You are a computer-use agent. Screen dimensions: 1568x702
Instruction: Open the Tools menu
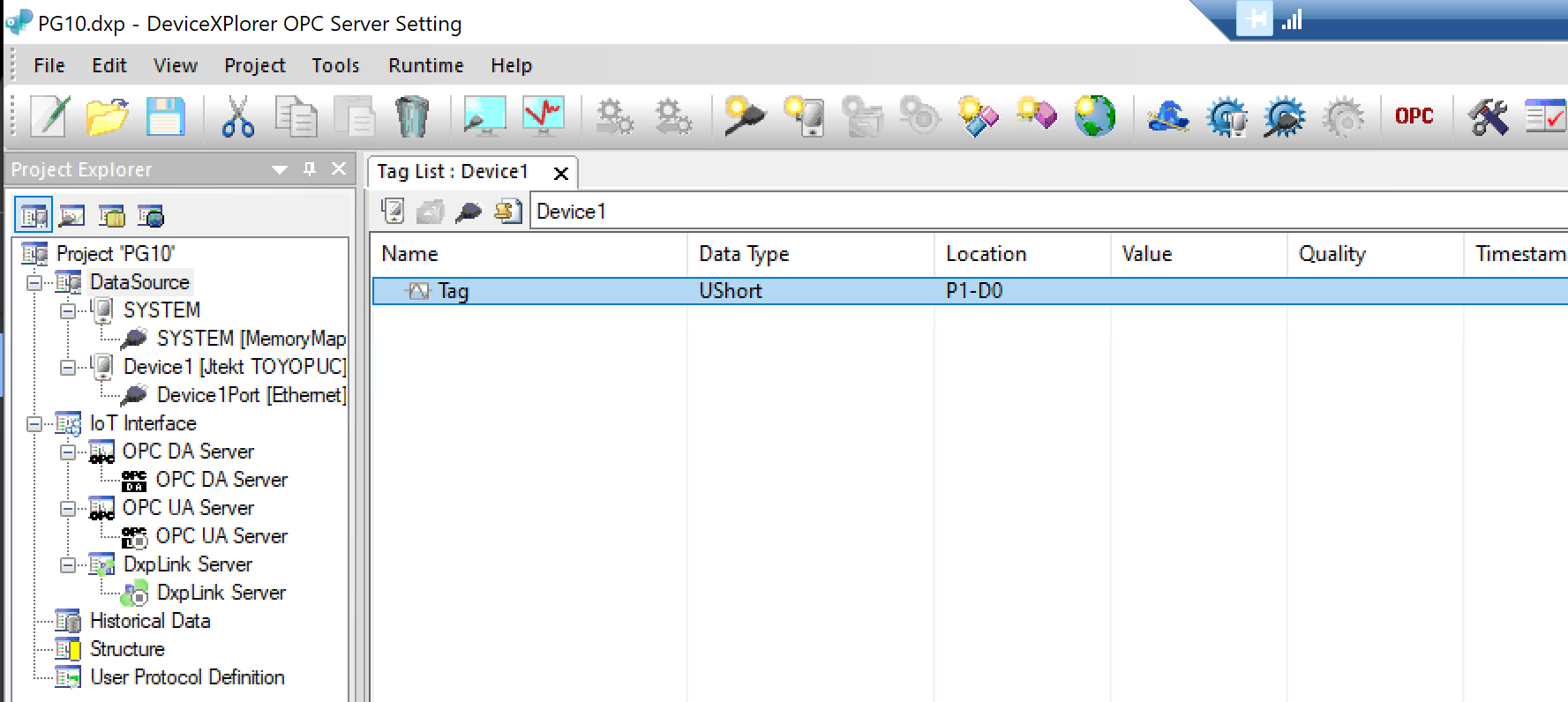335,66
